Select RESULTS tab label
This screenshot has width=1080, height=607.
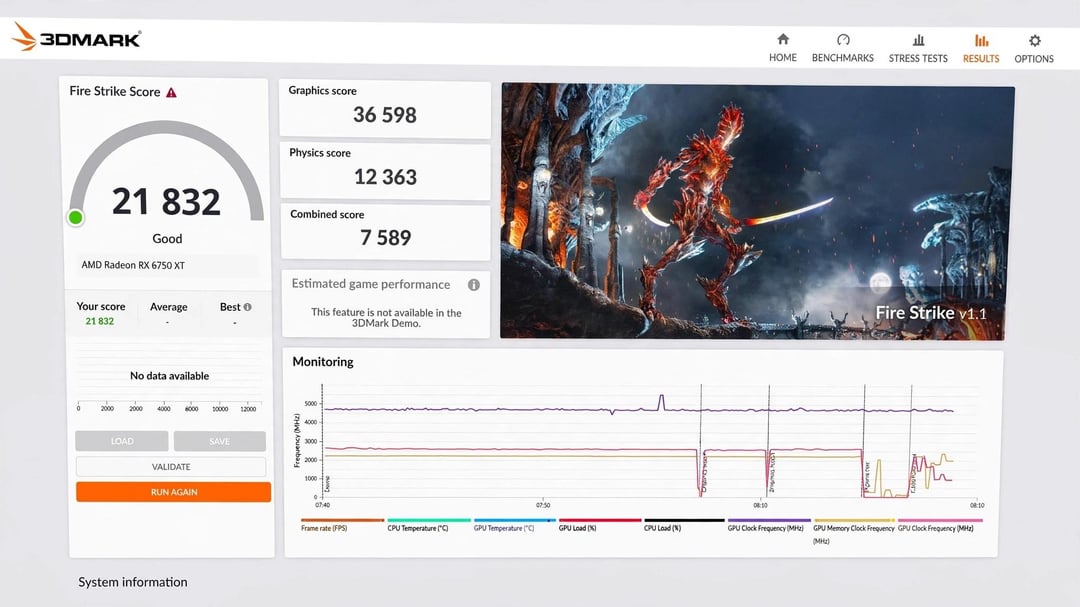pyautogui.click(x=981, y=59)
